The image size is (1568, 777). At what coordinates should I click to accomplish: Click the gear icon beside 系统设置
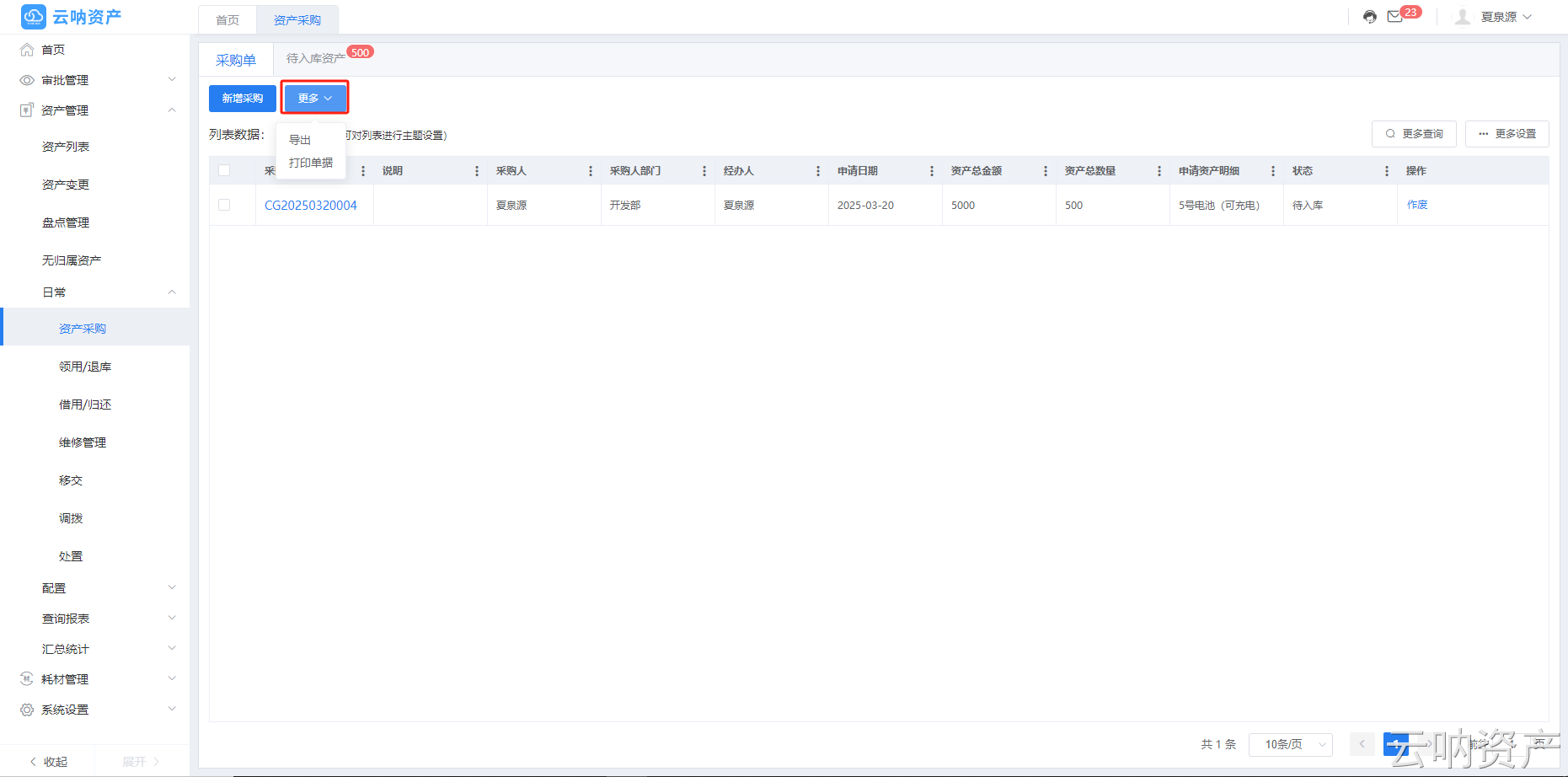pos(27,710)
